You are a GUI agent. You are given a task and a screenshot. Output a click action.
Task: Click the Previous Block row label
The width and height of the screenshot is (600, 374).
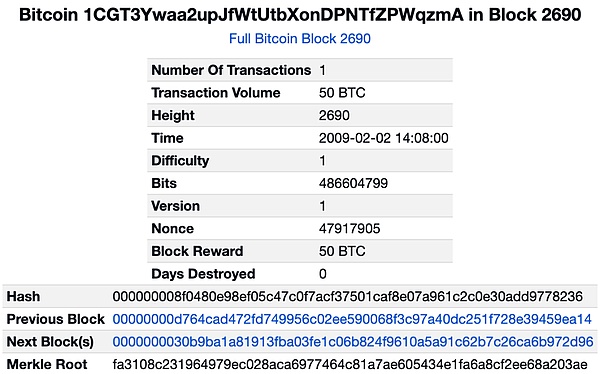55,319
